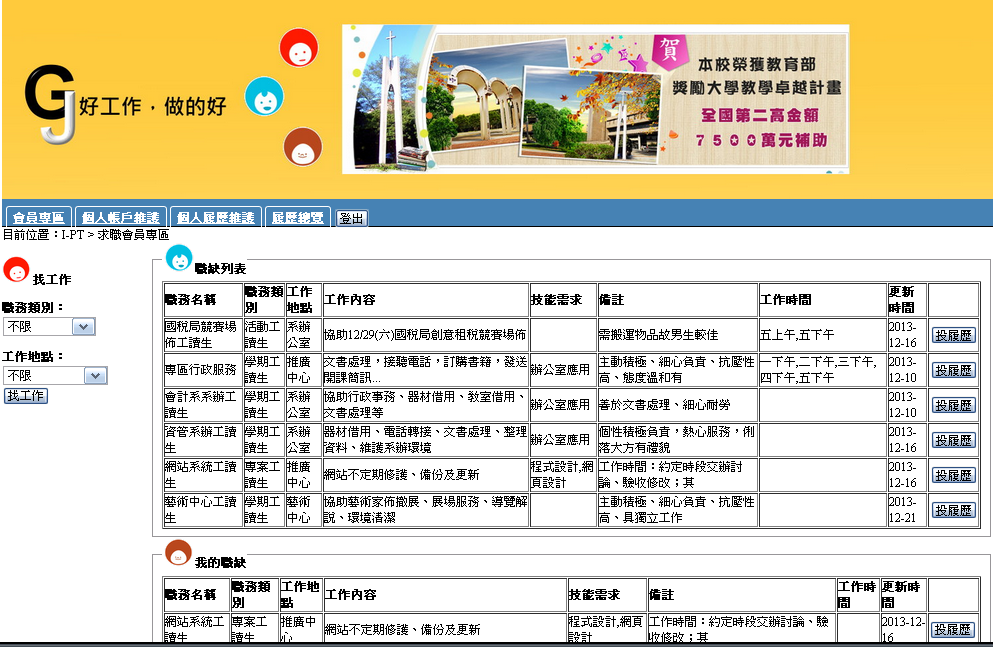Click the blue face icon beside 職缺列表
The height and width of the screenshot is (647, 993).
tap(179, 259)
